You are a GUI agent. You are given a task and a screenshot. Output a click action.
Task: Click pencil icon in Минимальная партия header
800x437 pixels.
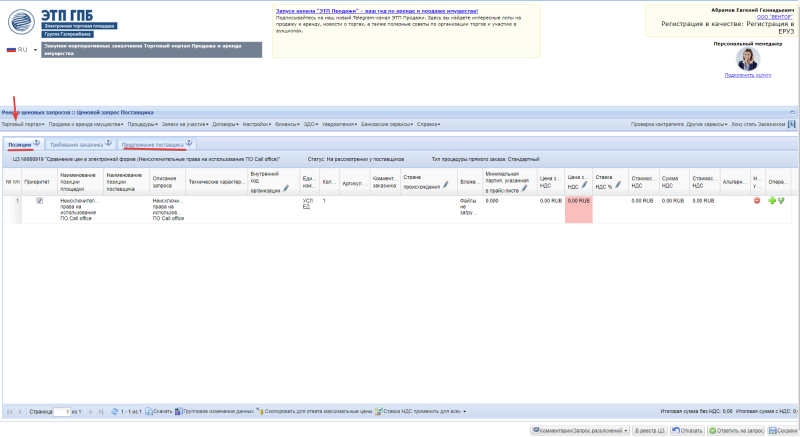click(x=524, y=189)
